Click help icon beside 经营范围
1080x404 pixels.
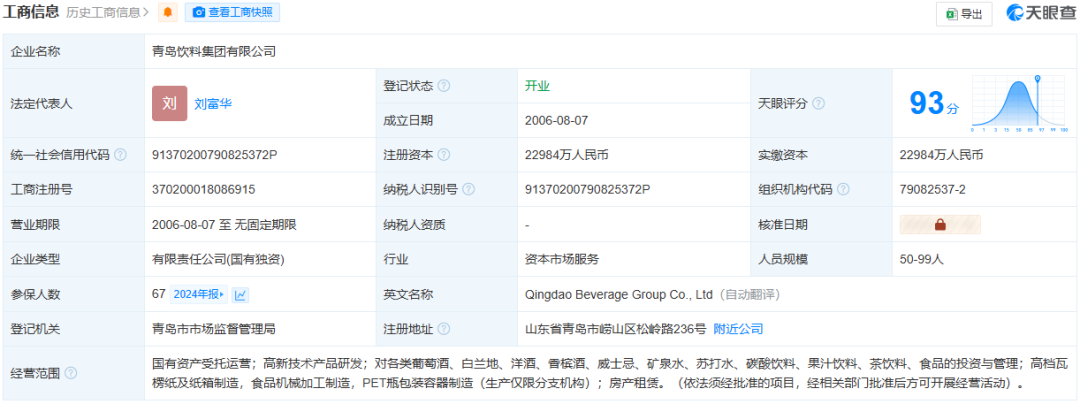[x=70, y=373]
